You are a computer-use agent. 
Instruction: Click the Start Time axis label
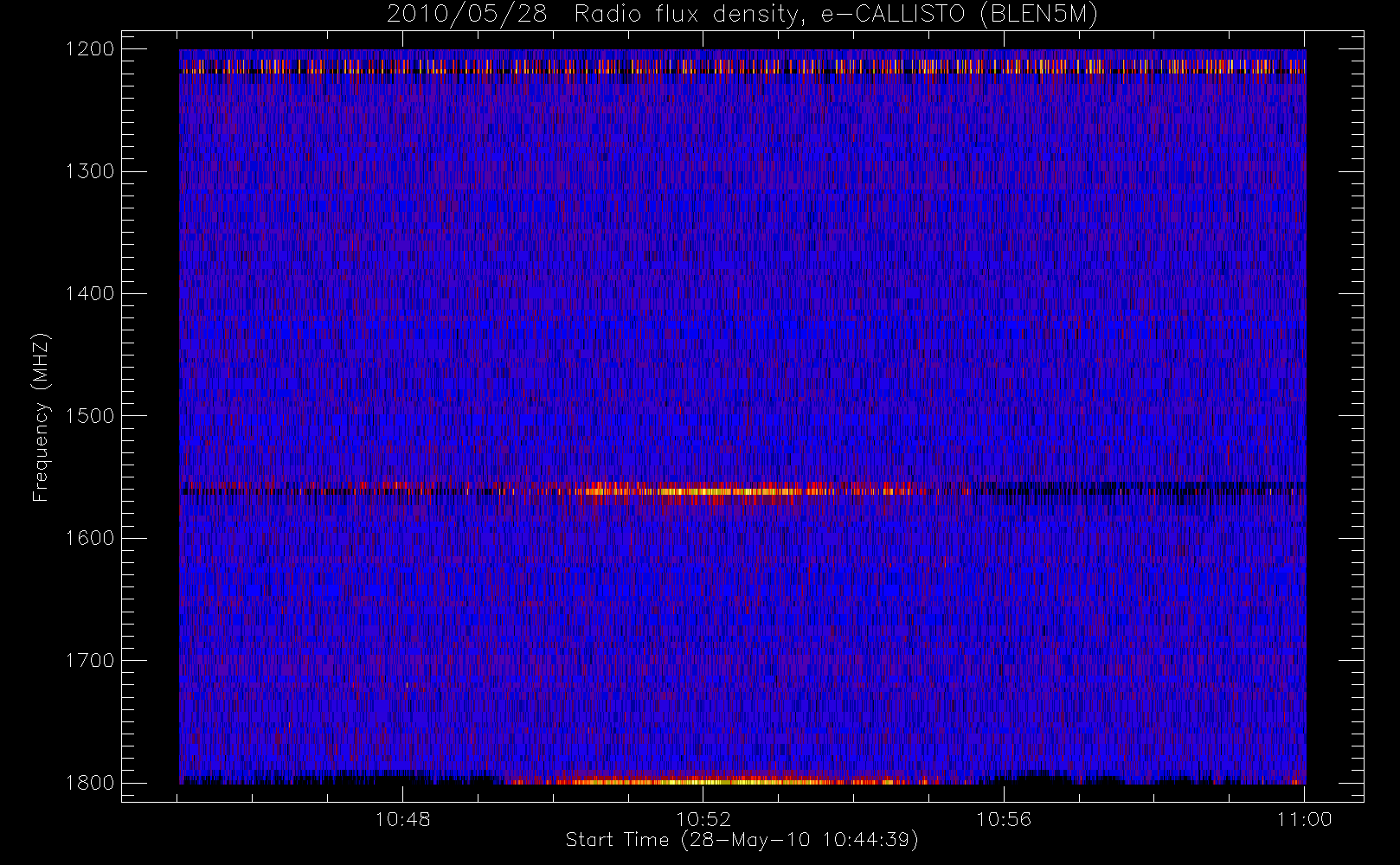742,840
